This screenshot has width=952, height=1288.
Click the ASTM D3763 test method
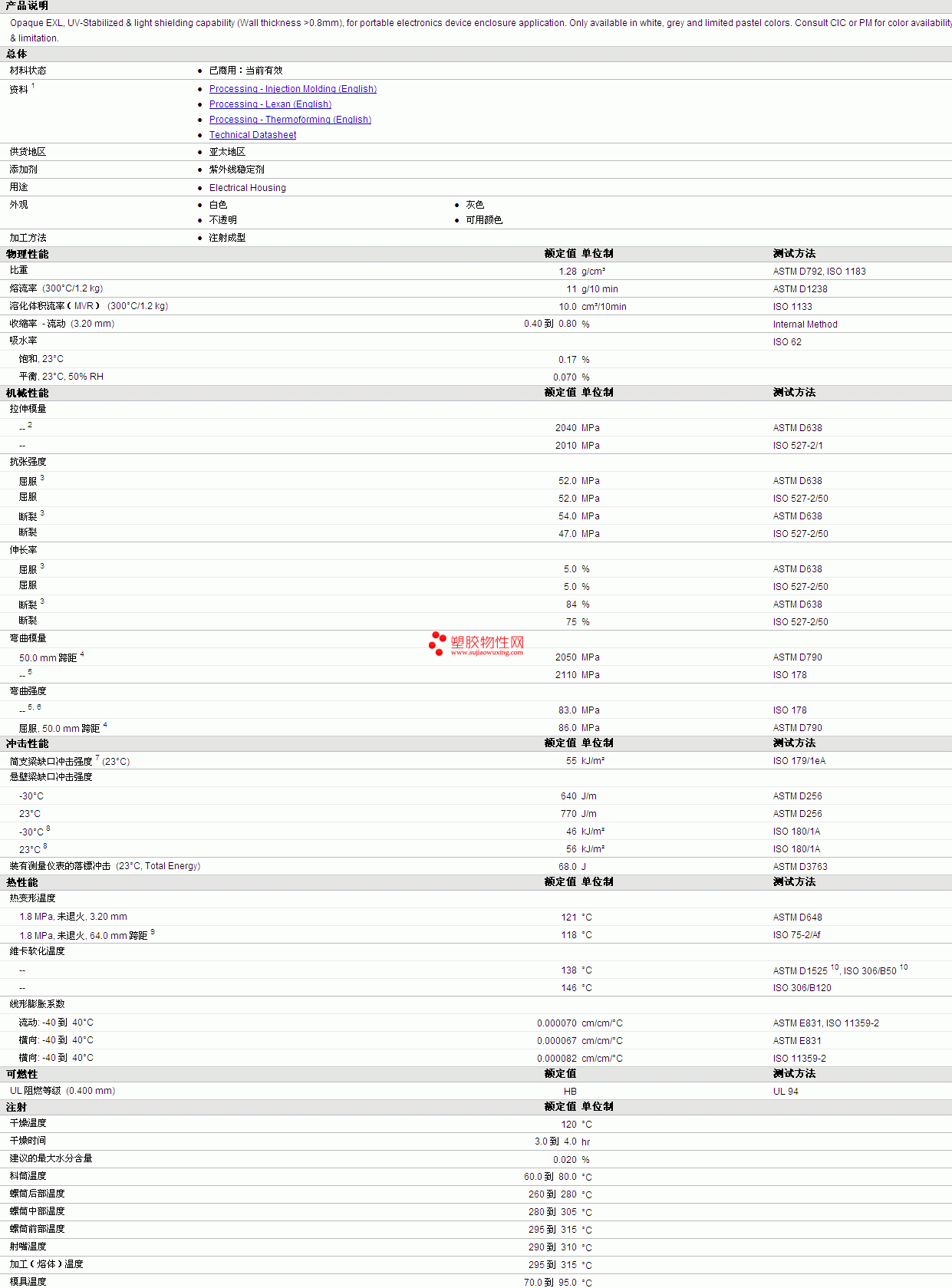point(800,867)
